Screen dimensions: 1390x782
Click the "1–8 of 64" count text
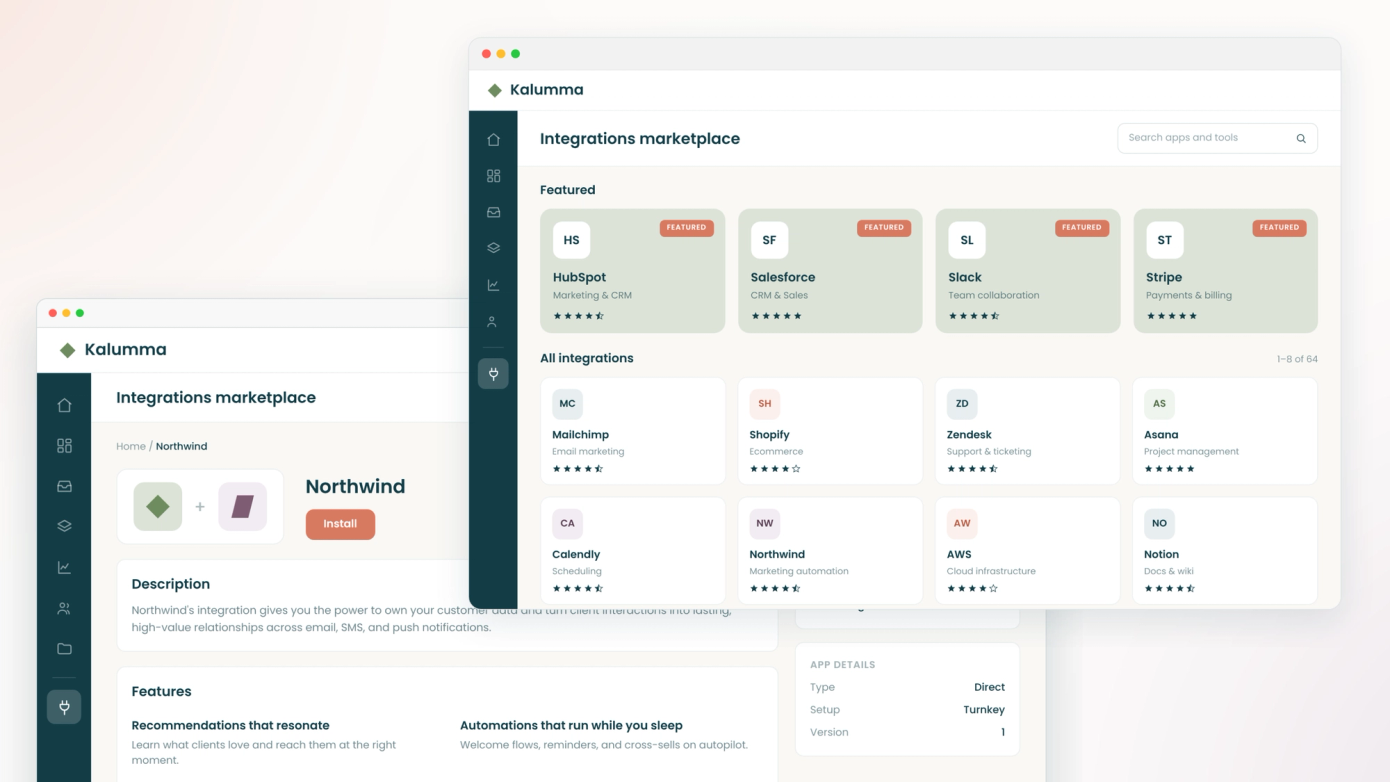[x=1297, y=359]
